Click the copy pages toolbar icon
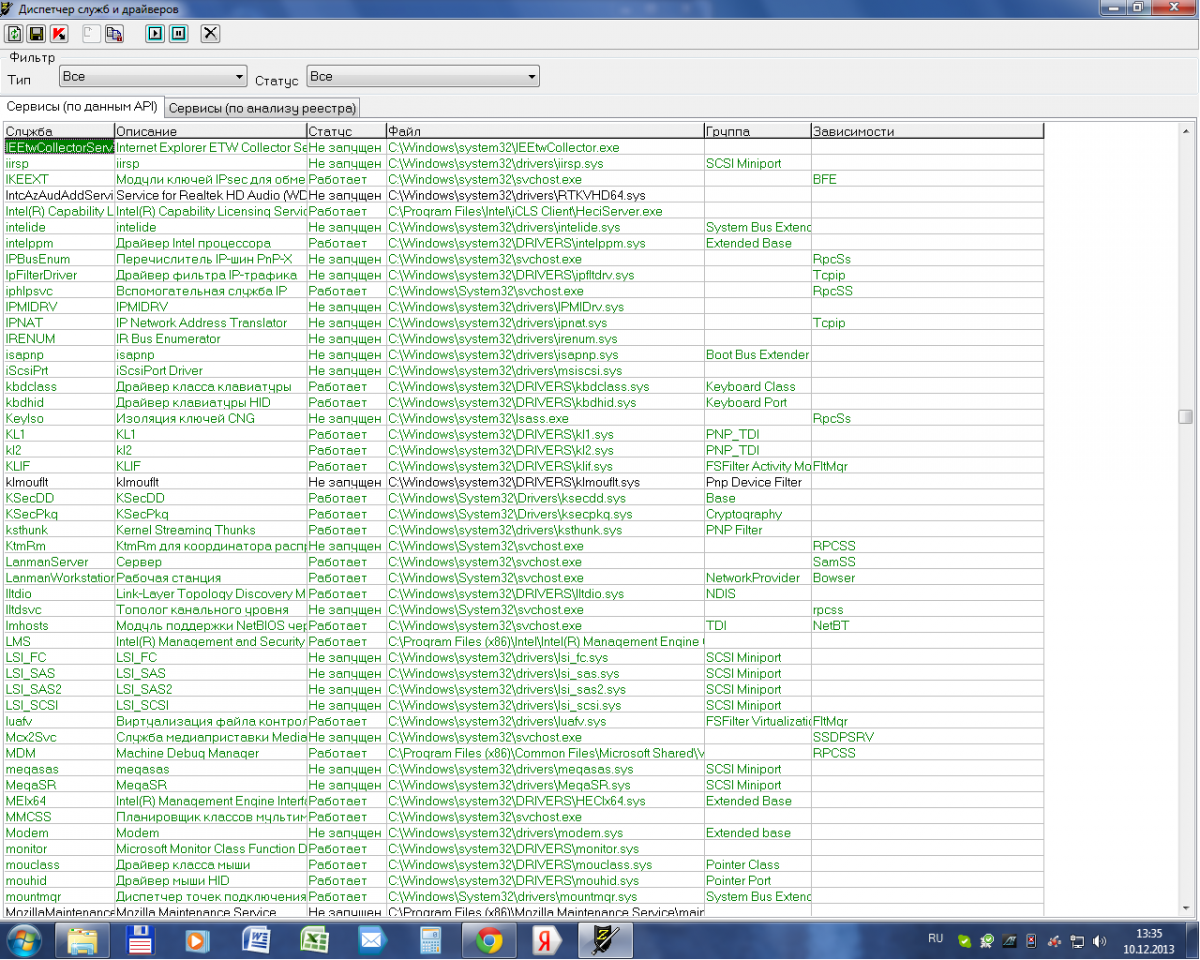The width and height of the screenshot is (1200, 960). tap(114, 34)
